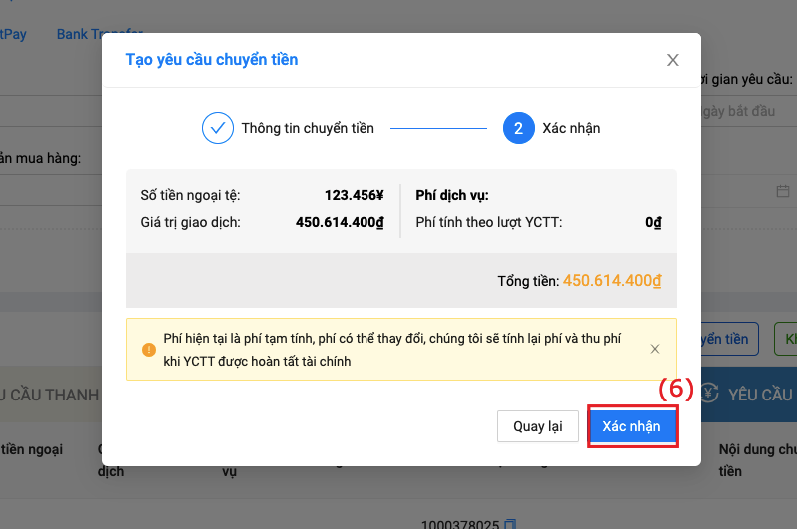Click the Thông tin chuyển tiền step label
797x529 pixels.
click(x=307, y=128)
